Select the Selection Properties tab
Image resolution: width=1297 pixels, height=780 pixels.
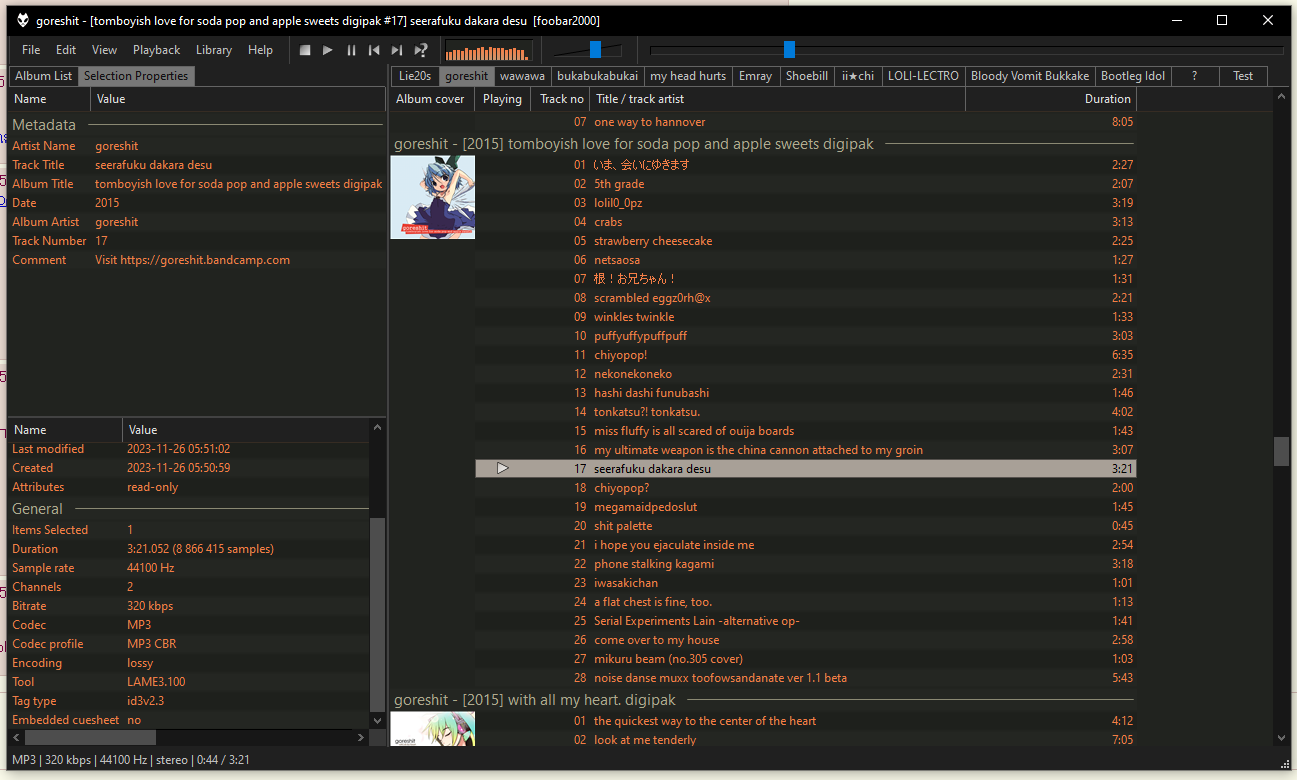click(136, 76)
